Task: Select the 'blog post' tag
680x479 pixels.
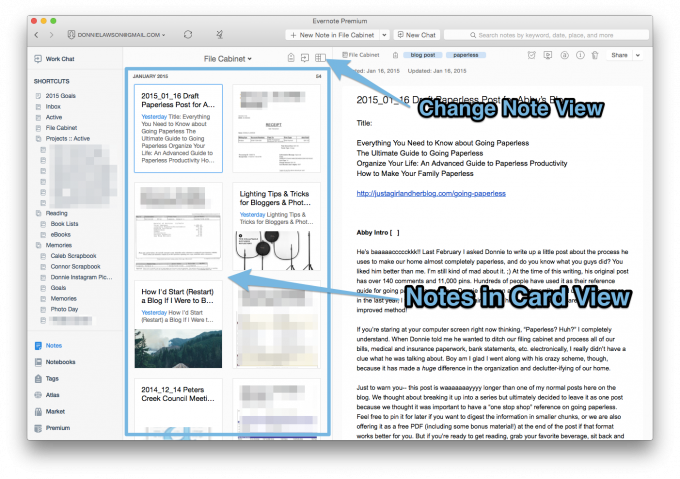Action: (x=422, y=55)
